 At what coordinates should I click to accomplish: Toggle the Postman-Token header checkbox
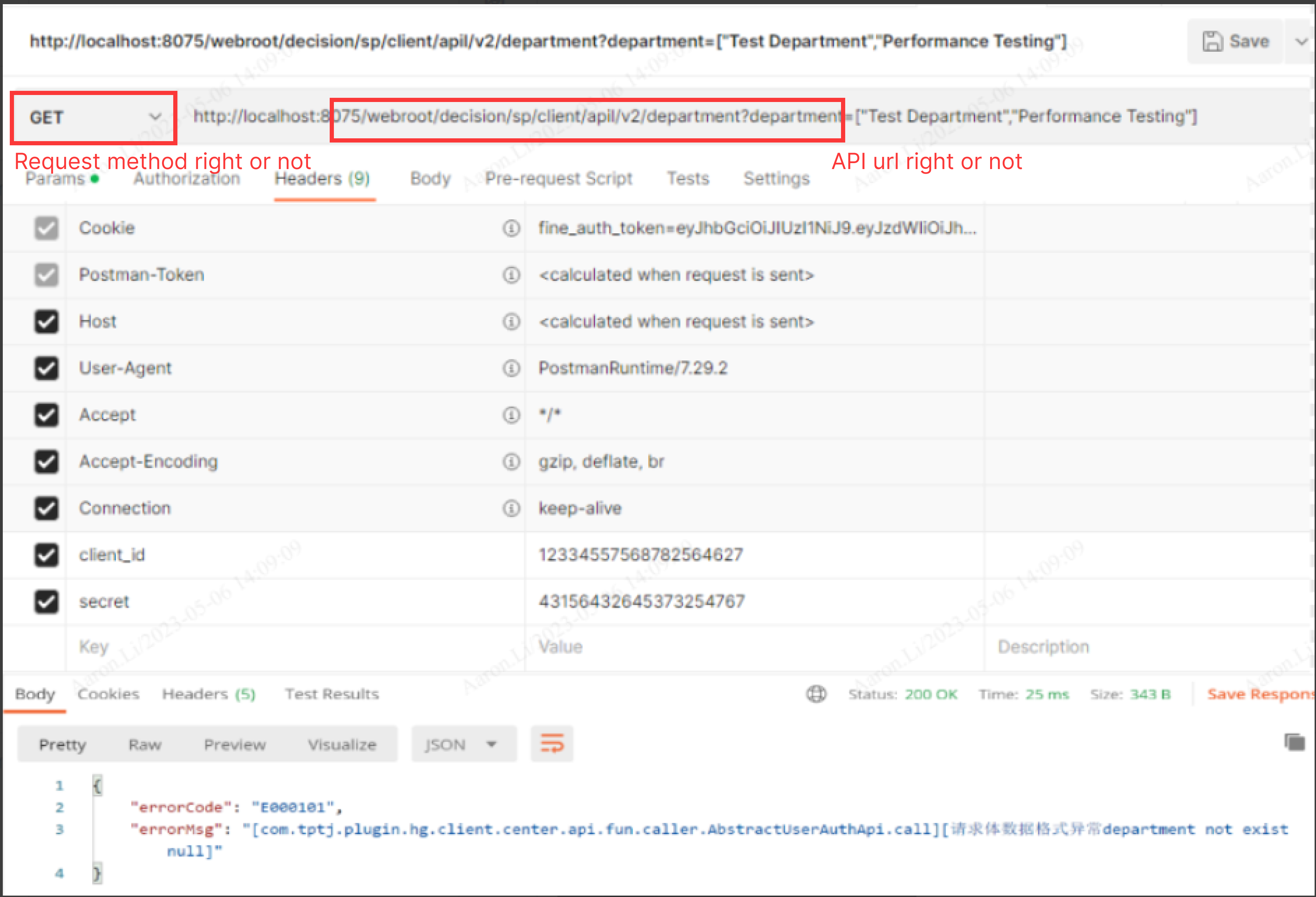(x=46, y=275)
